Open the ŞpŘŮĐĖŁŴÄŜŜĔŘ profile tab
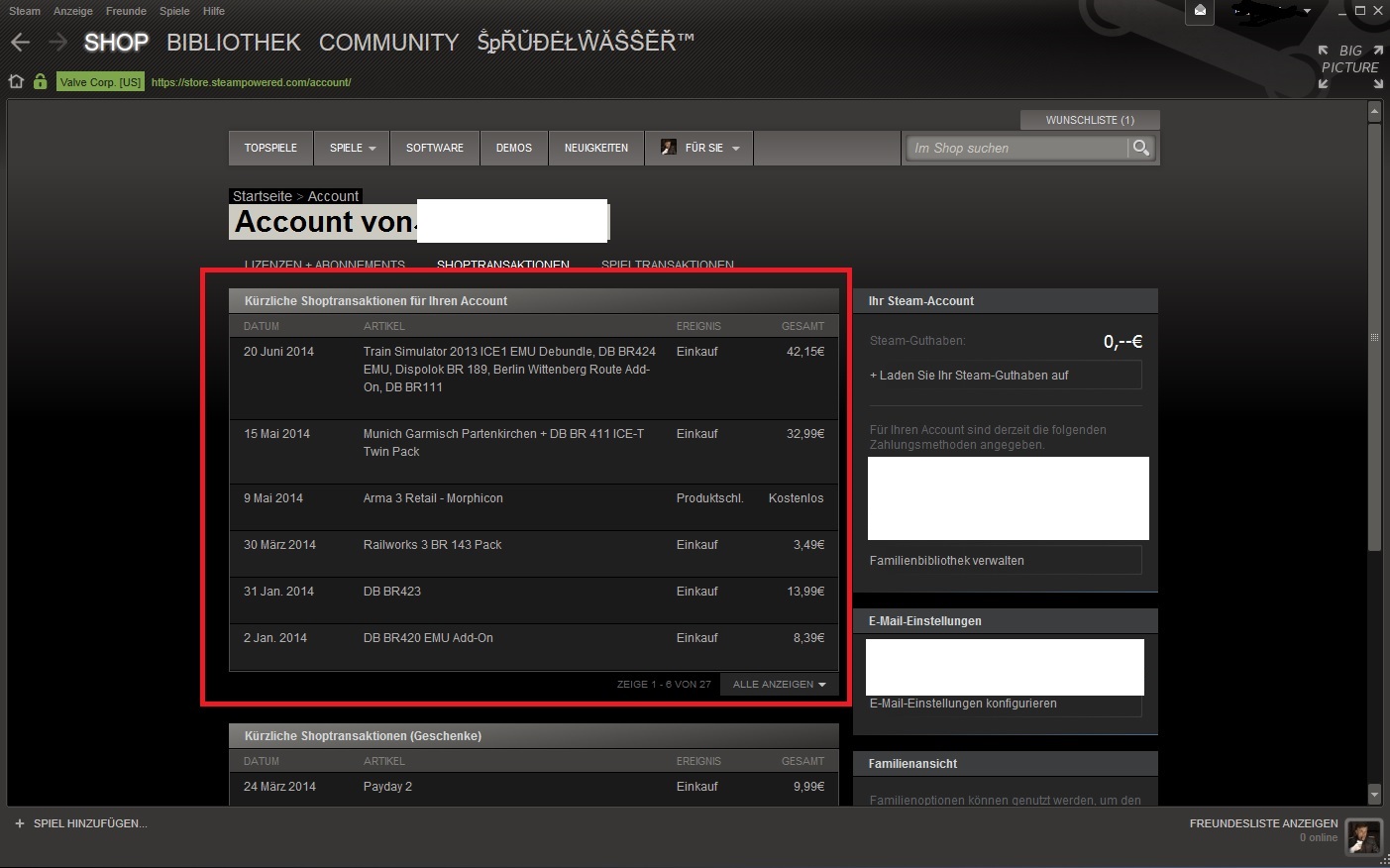Image resolution: width=1390 pixels, height=868 pixels. tap(586, 42)
